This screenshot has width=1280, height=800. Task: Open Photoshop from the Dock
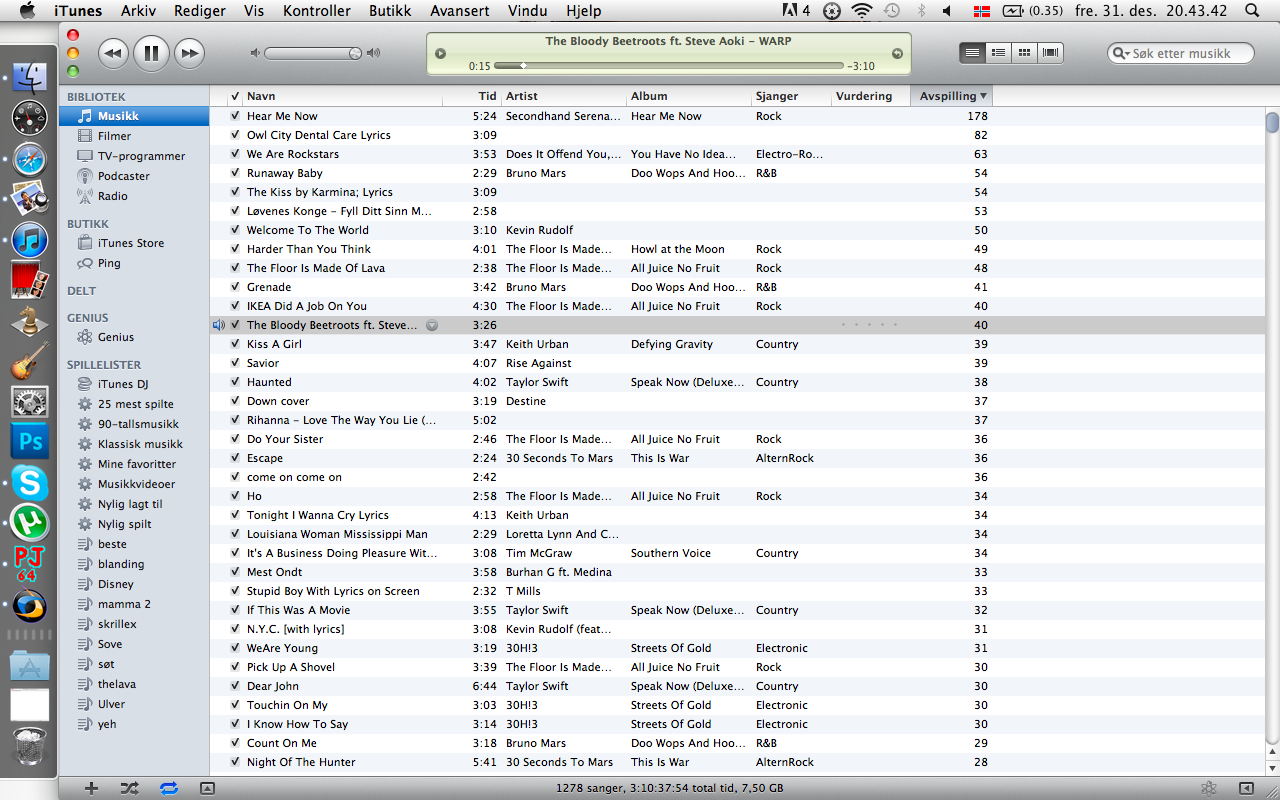click(30, 441)
